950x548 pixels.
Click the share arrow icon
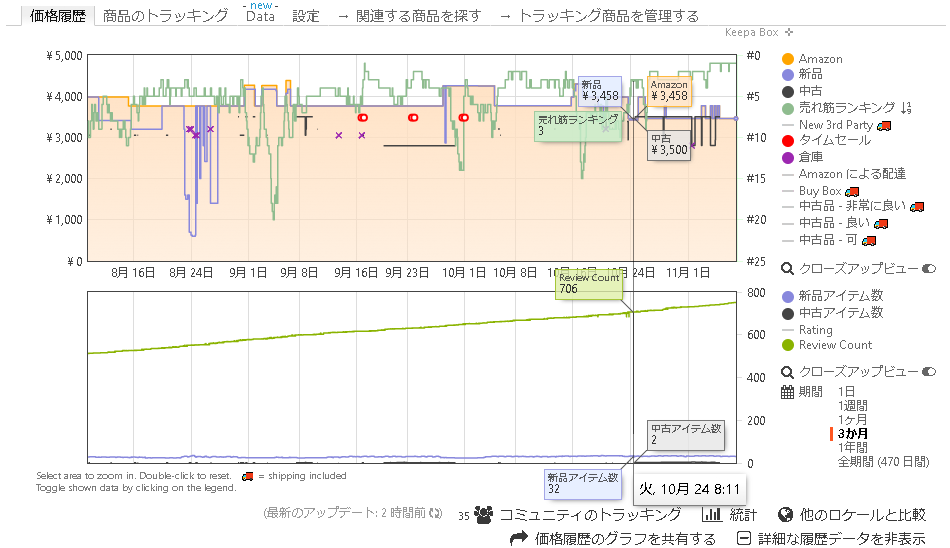(x=519, y=538)
